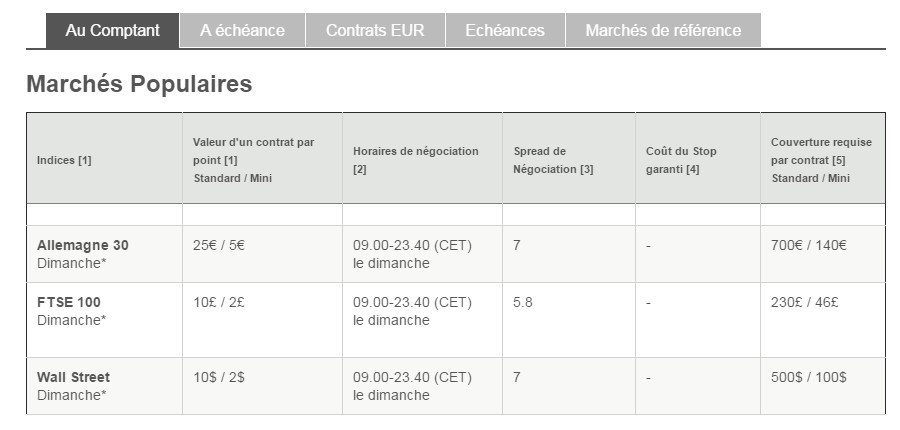The width and height of the screenshot is (900, 430).
Task: Click the Spread de Négociation [3] header
Action: pos(553,159)
